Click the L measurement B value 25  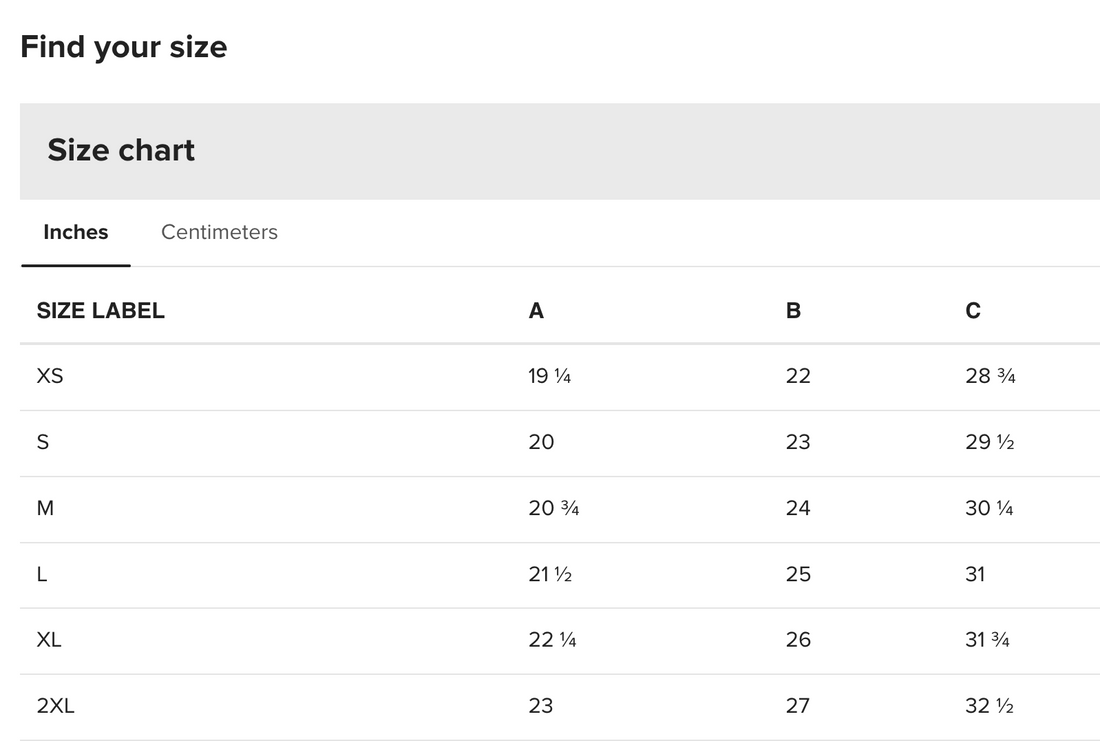(798, 574)
